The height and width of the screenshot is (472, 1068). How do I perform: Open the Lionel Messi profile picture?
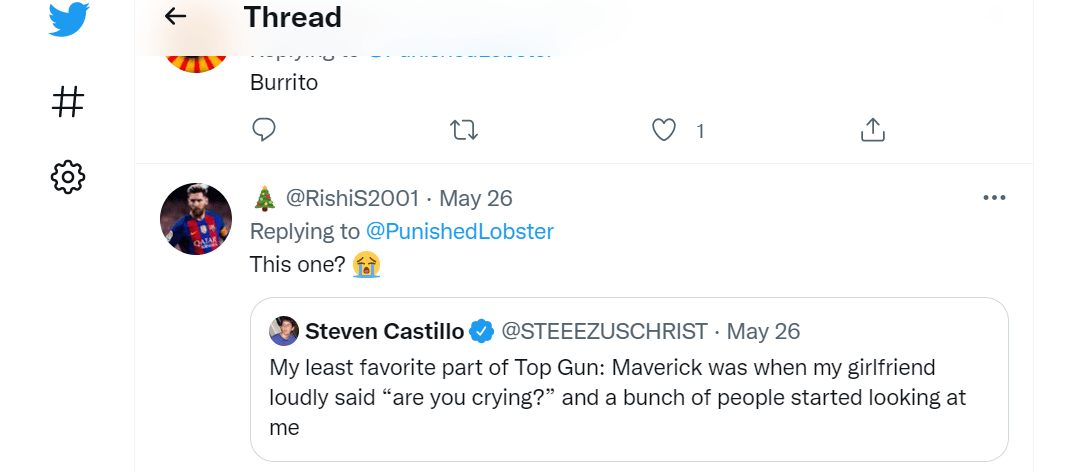point(196,219)
